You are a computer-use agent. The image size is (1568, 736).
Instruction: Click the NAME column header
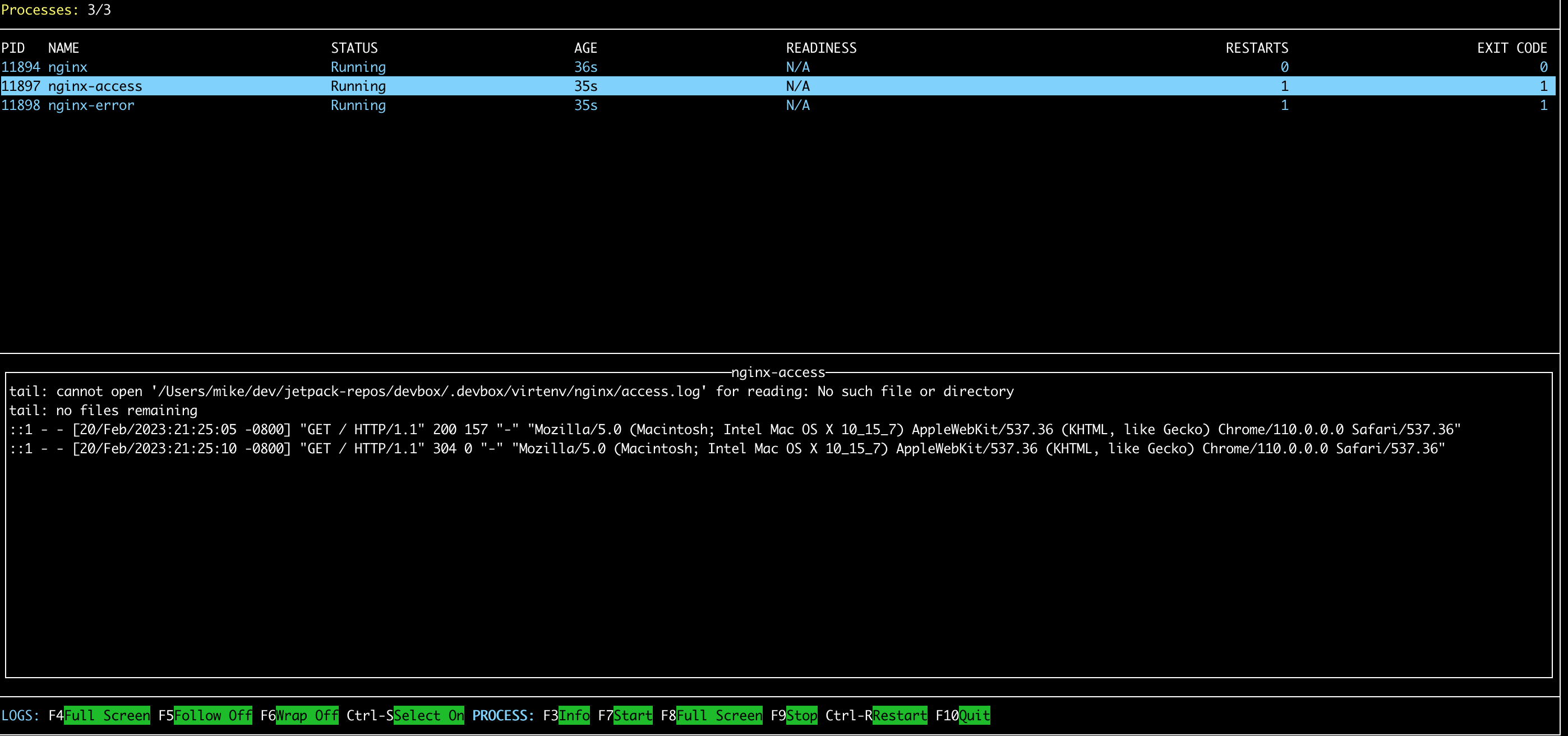(63, 48)
